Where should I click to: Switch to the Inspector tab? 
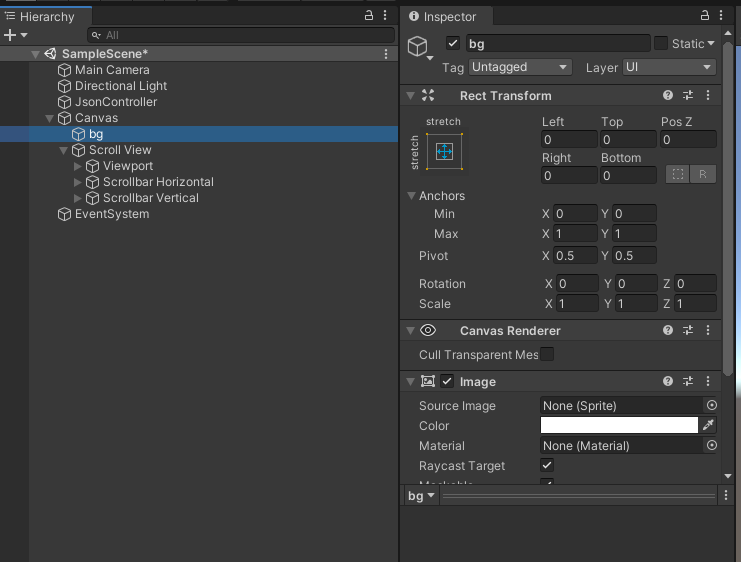(x=447, y=17)
